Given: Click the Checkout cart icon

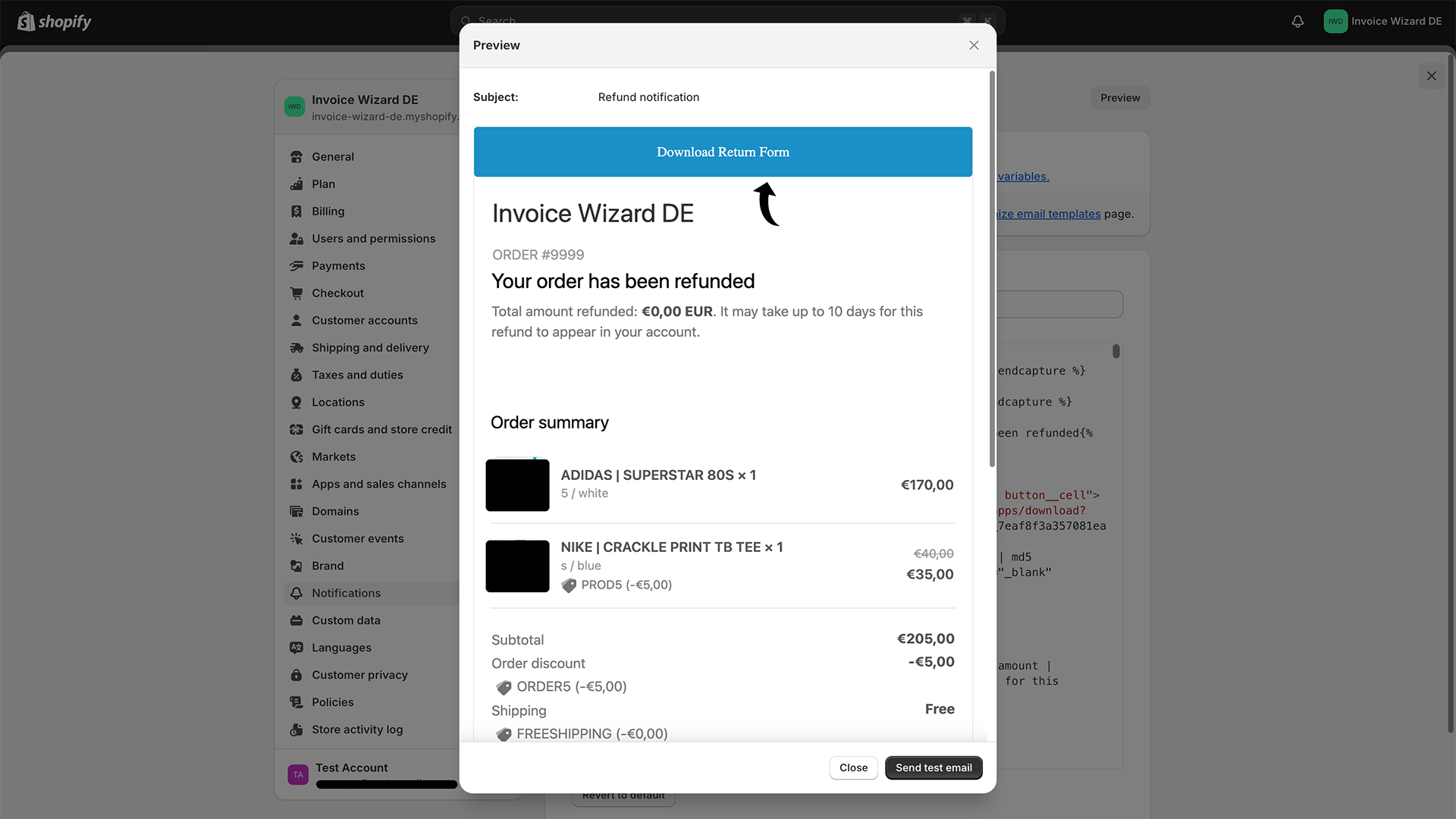Looking at the screenshot, I should (297, 293).
